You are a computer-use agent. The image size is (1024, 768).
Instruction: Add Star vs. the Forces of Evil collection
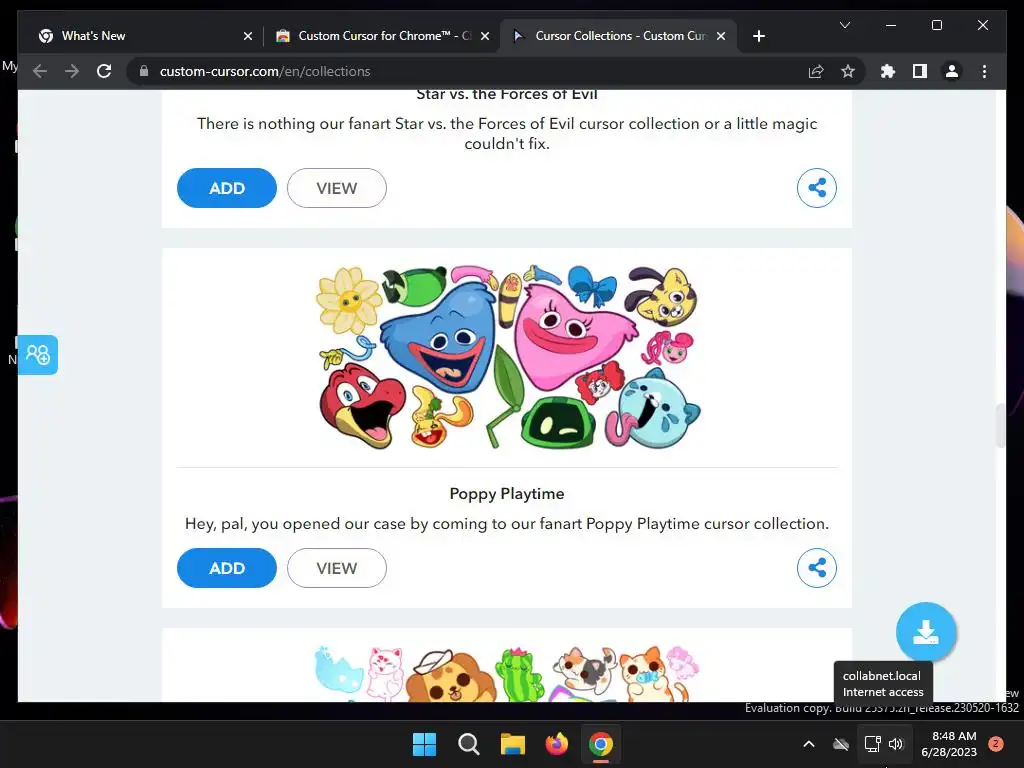(227, 188)
